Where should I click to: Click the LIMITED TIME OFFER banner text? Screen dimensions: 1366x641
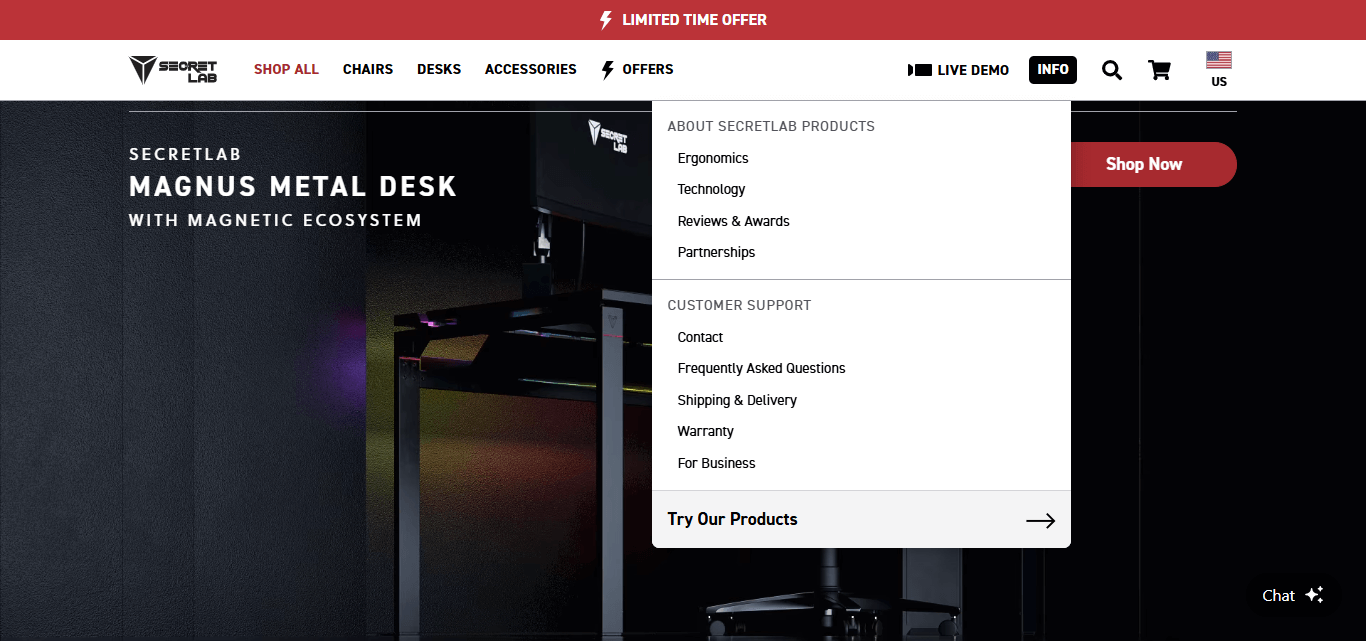[695, 20]
